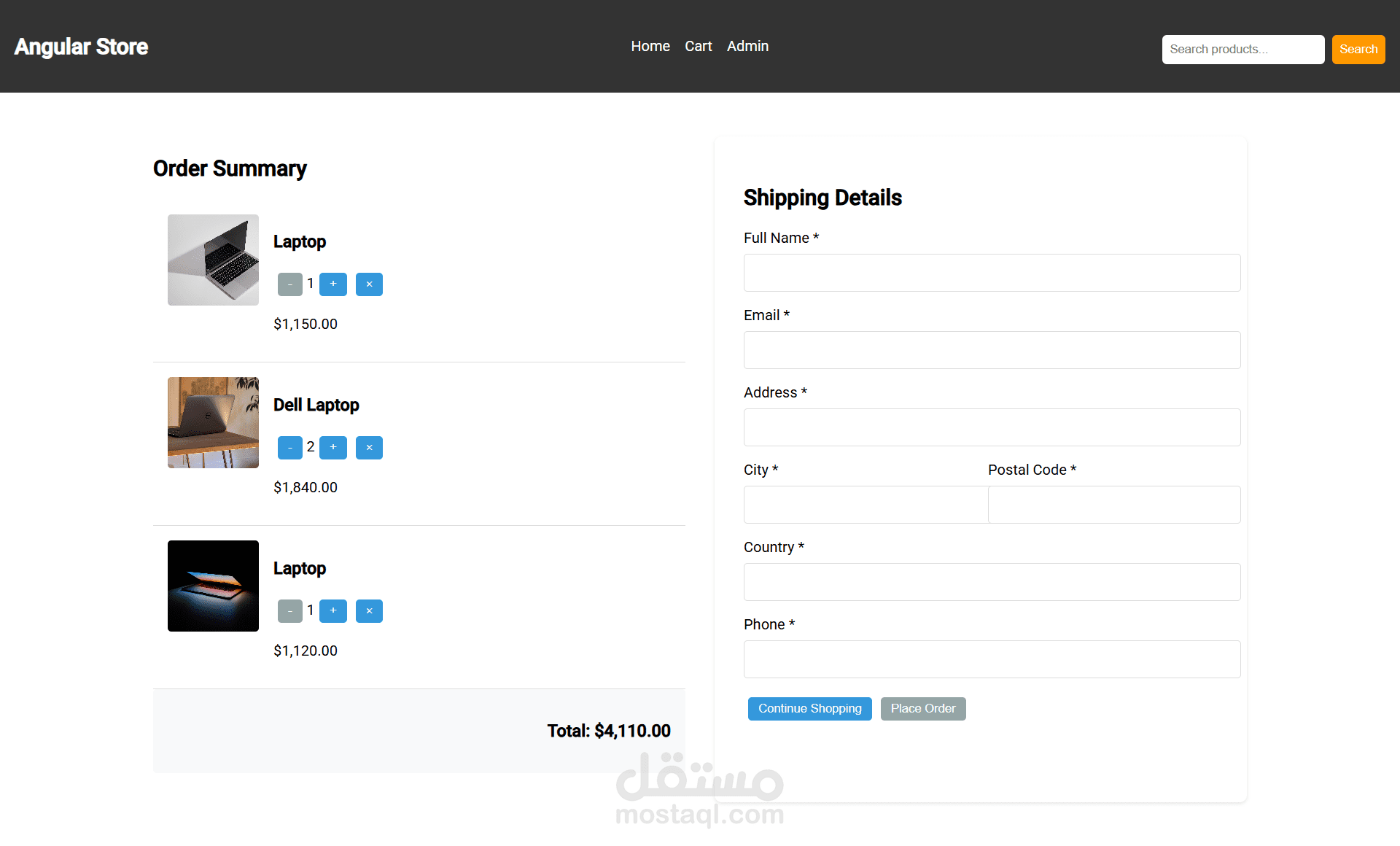Click the Continue Shopping button
Viewport: 1400px width, 846px height.
pos(809,708)
